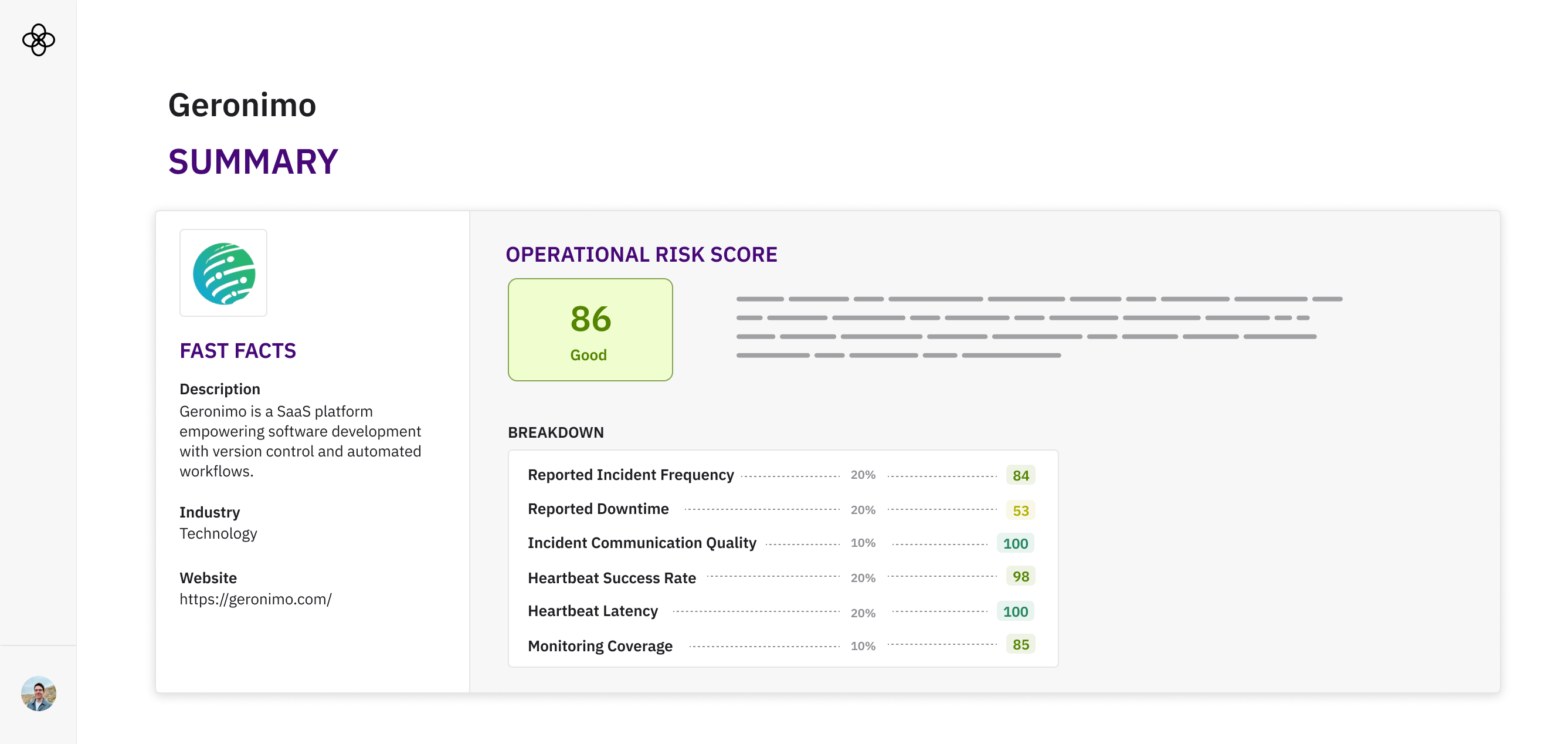Select the Reported Downtime row label
Screen dimensions: 1568x744
(598, 509)
